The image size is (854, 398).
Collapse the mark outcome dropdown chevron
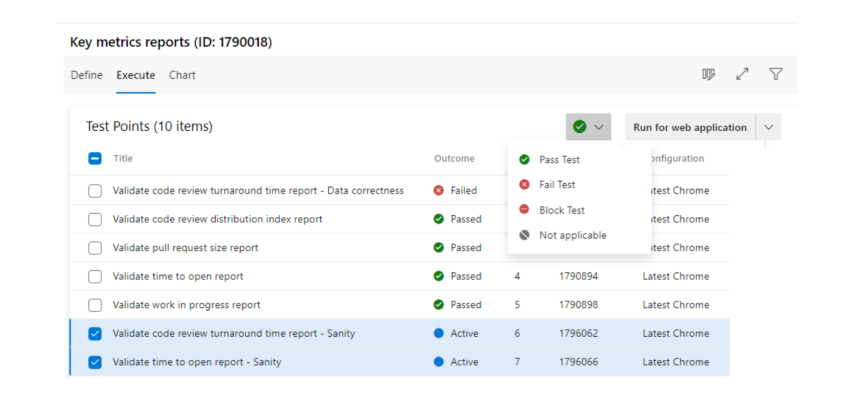pos(599,127)
